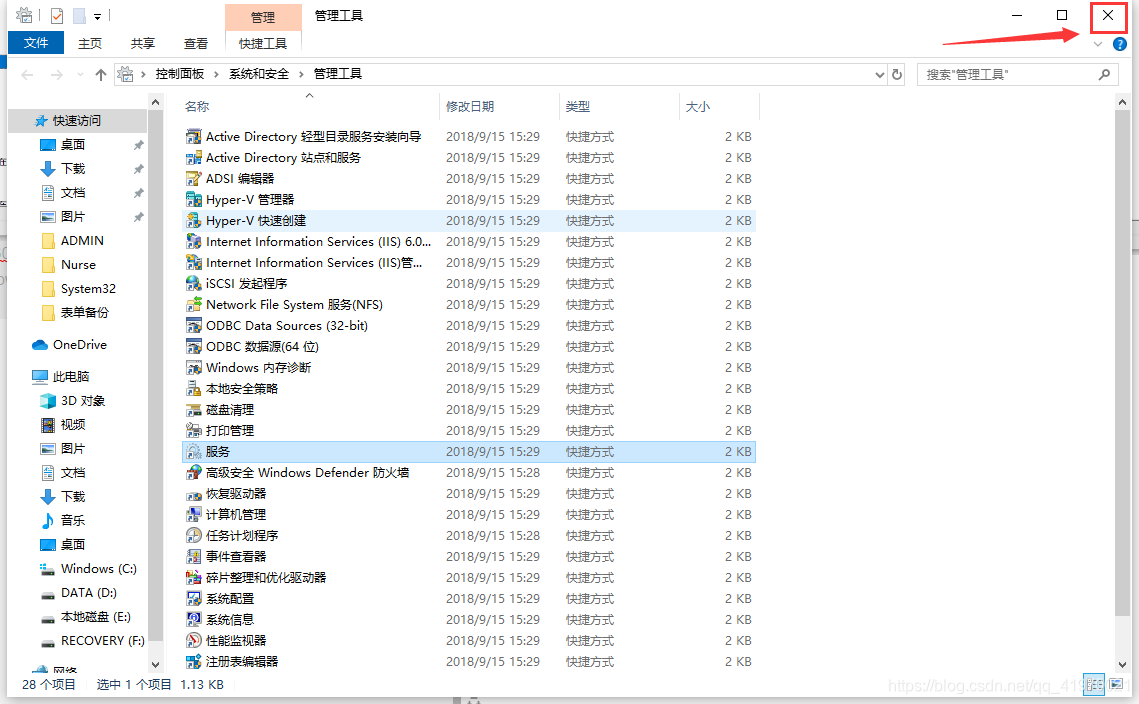Viewport: 1139px width, 704px height.
Task: Select the 本地安全策略 icon
Action: (193, 389)
